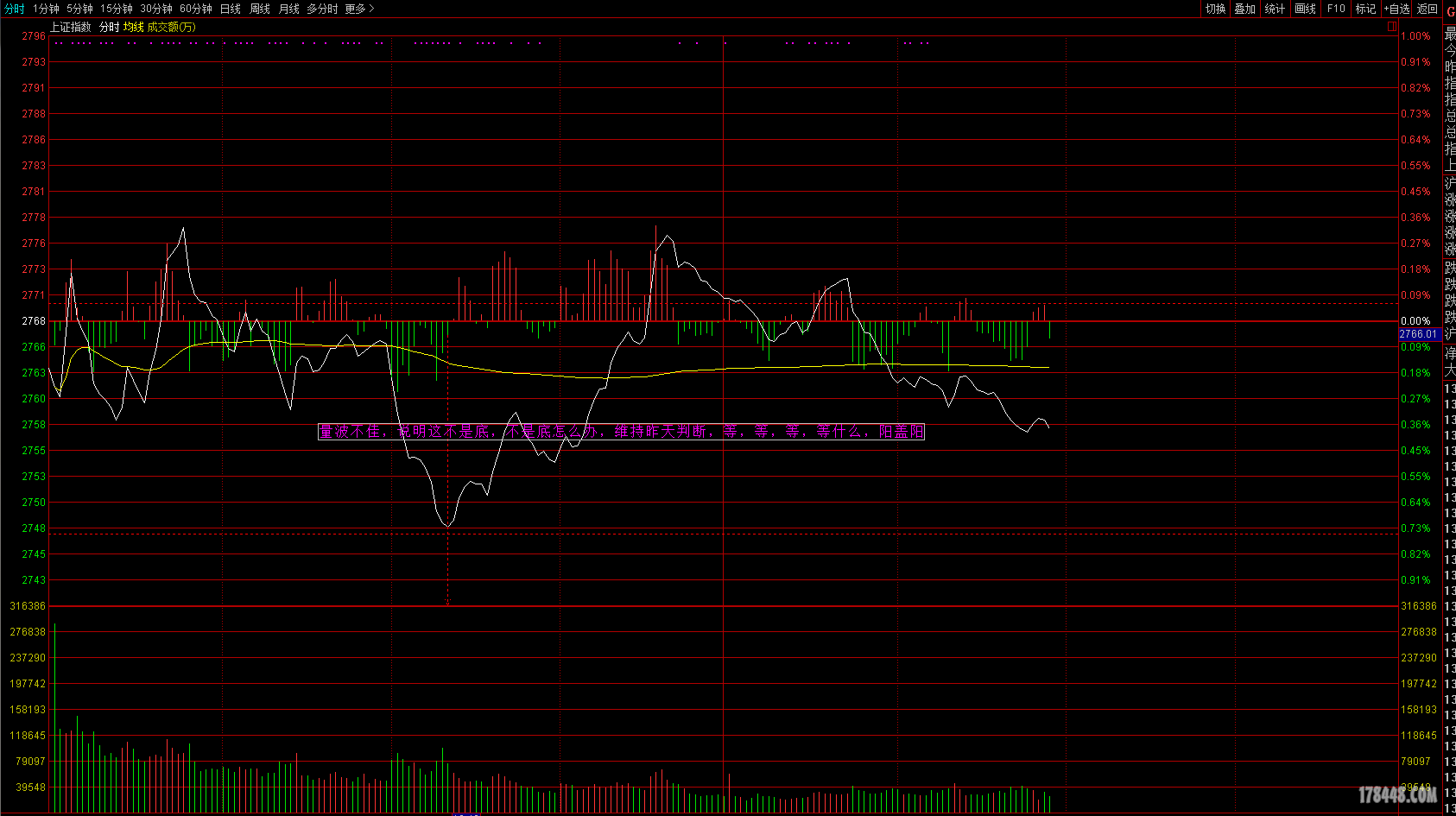Click the 2796 top price axis label

point(34,36)
